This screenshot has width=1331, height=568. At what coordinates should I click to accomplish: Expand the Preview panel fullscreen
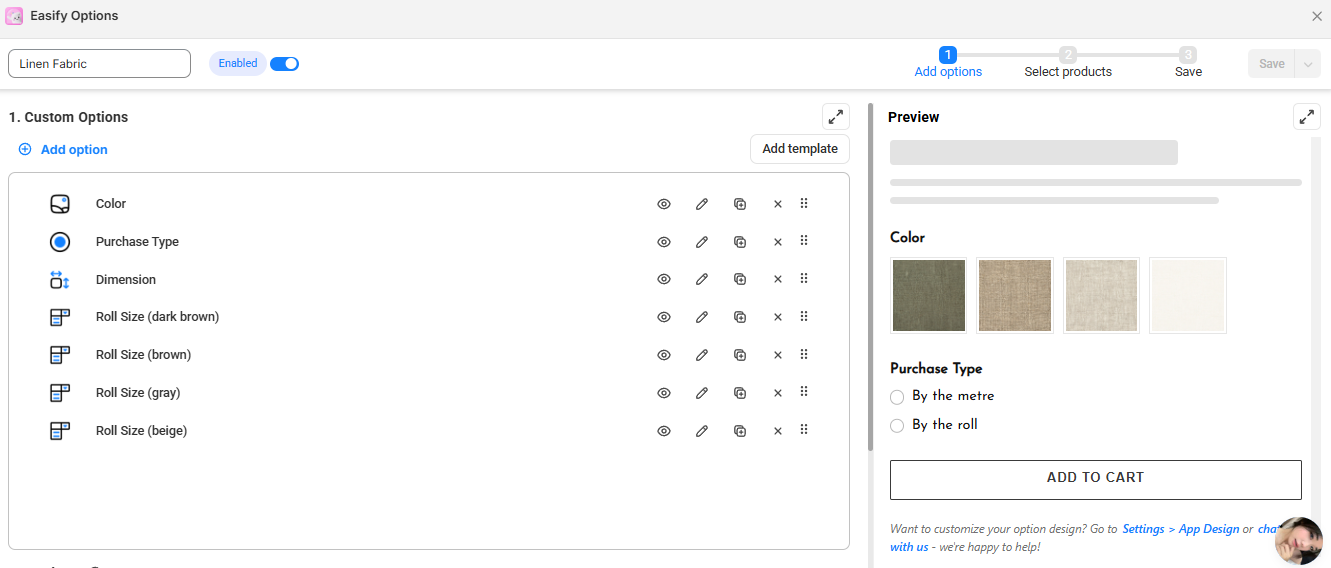click(x=1306, y=117)
